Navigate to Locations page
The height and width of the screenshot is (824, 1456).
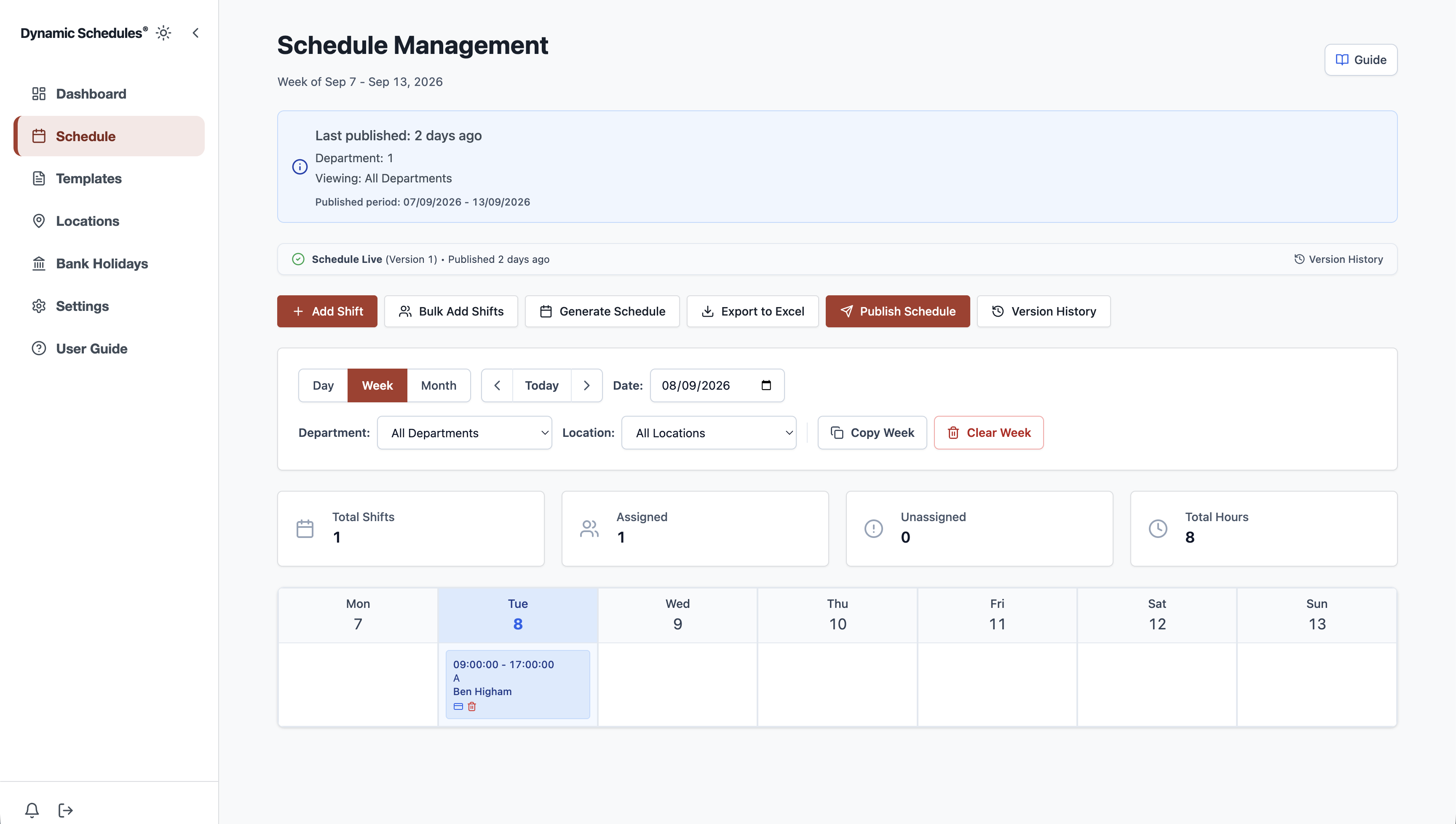click(109, 221)
